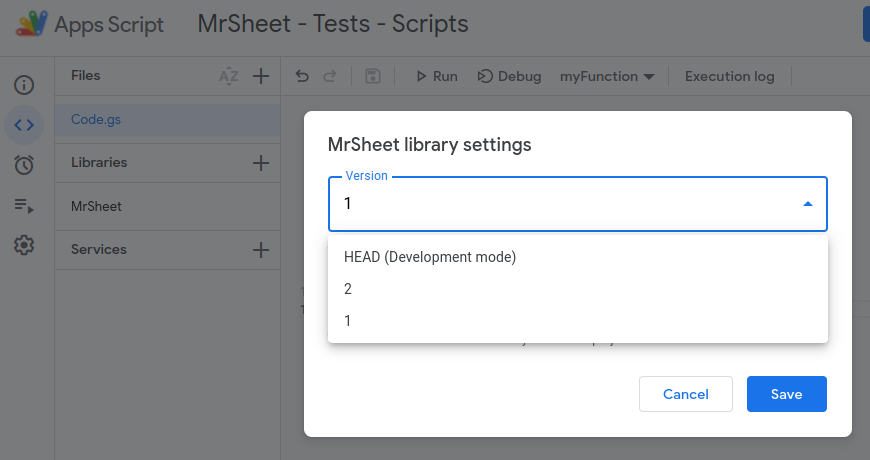This screenshot has width=870, height=460.
Task: Click the Files section header
Action: 85,75
